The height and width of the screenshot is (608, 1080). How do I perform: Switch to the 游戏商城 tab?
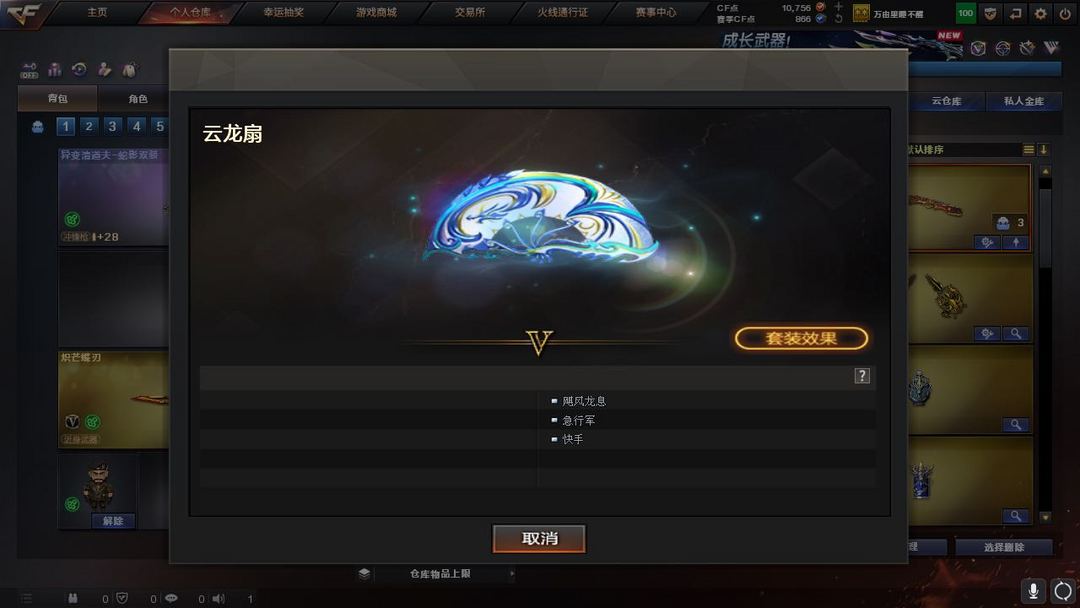(x=376, y=12)
